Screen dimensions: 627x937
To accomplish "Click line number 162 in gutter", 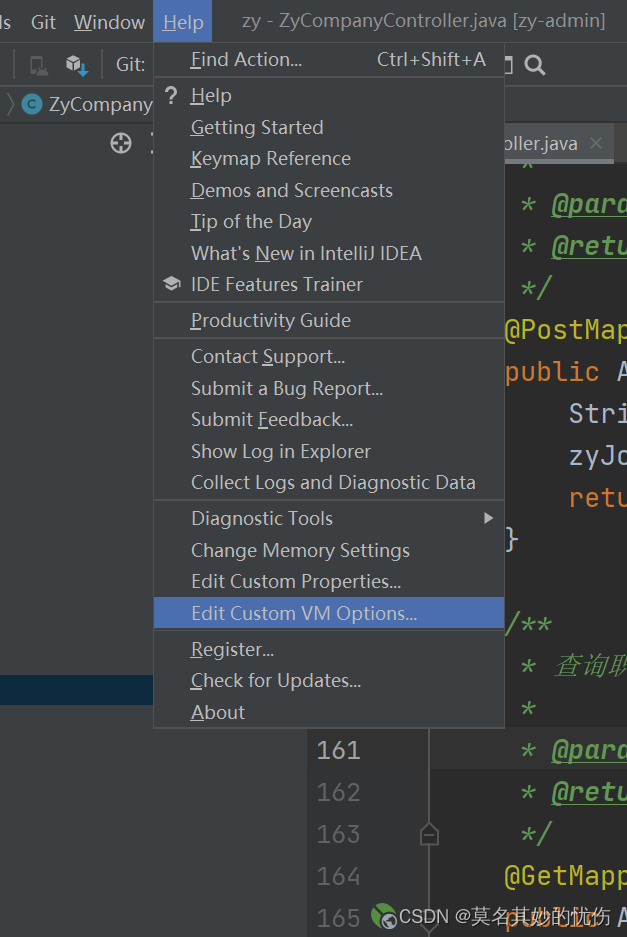I will point(338,792).
